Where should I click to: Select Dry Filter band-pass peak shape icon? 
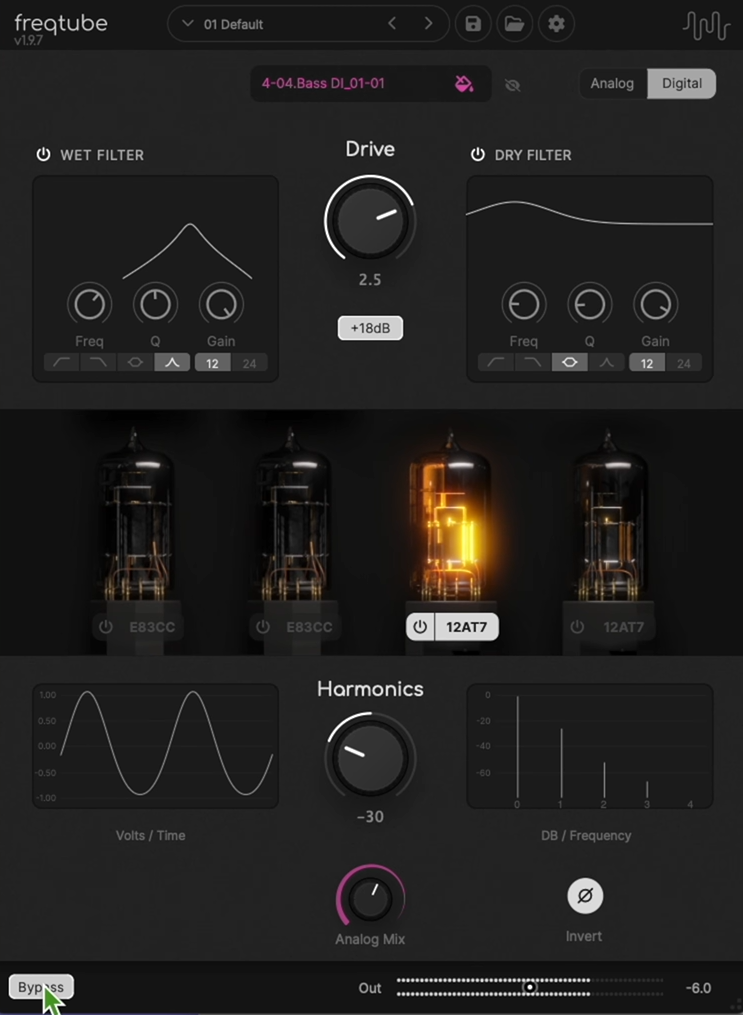point(606,363)
